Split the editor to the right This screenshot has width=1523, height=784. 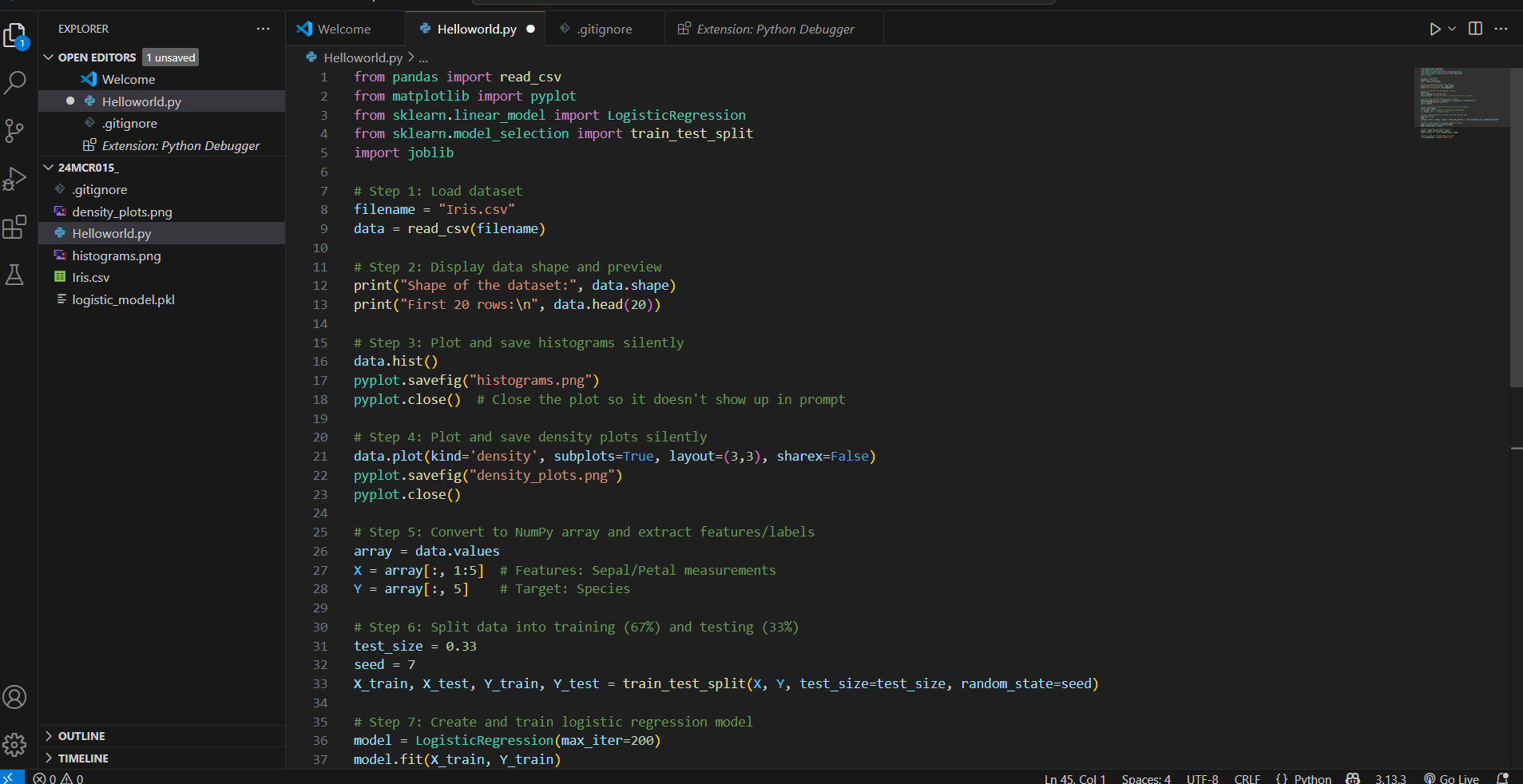tap(1475, 29)
